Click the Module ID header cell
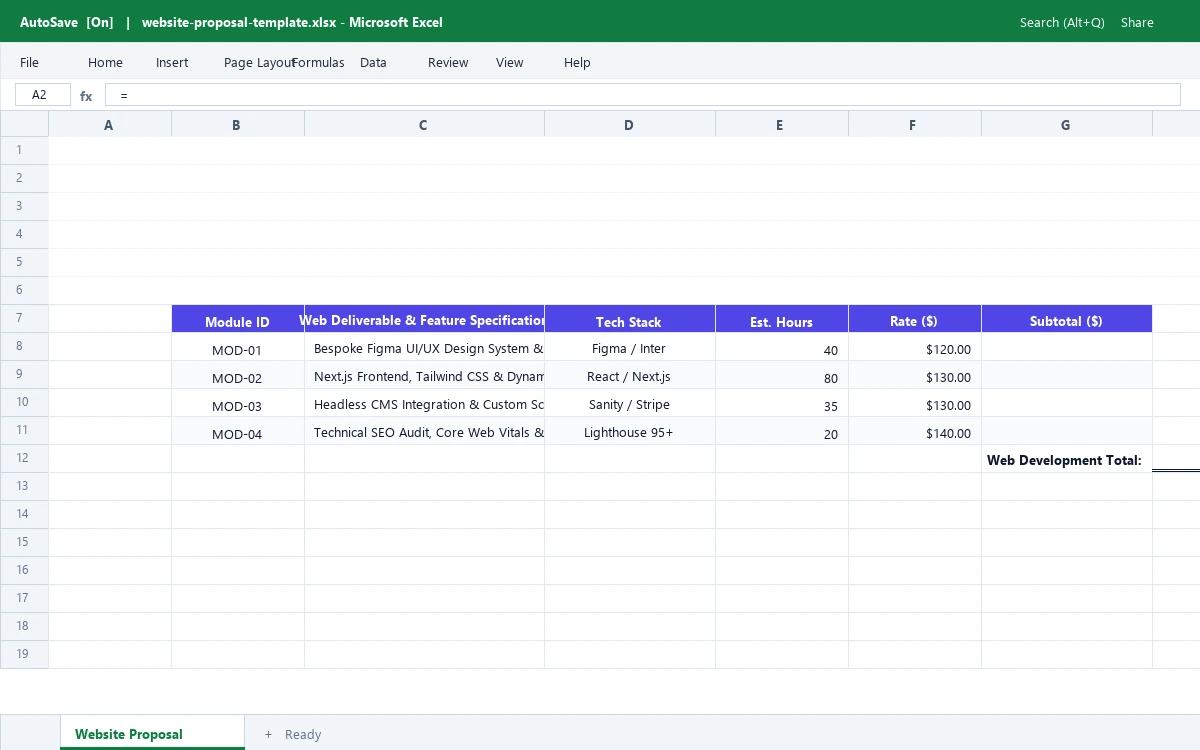The image size is (1200, 750). click(x=238, y=319)
